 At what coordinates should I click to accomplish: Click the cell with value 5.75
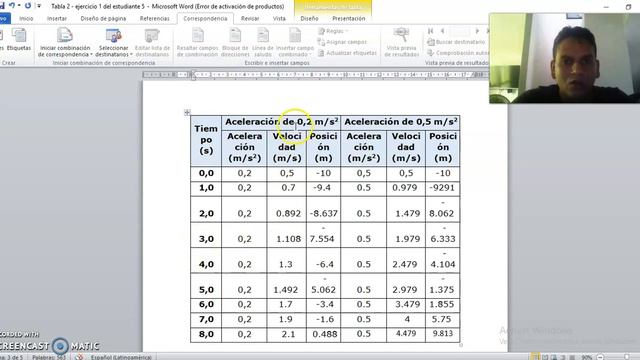point(442,319)
